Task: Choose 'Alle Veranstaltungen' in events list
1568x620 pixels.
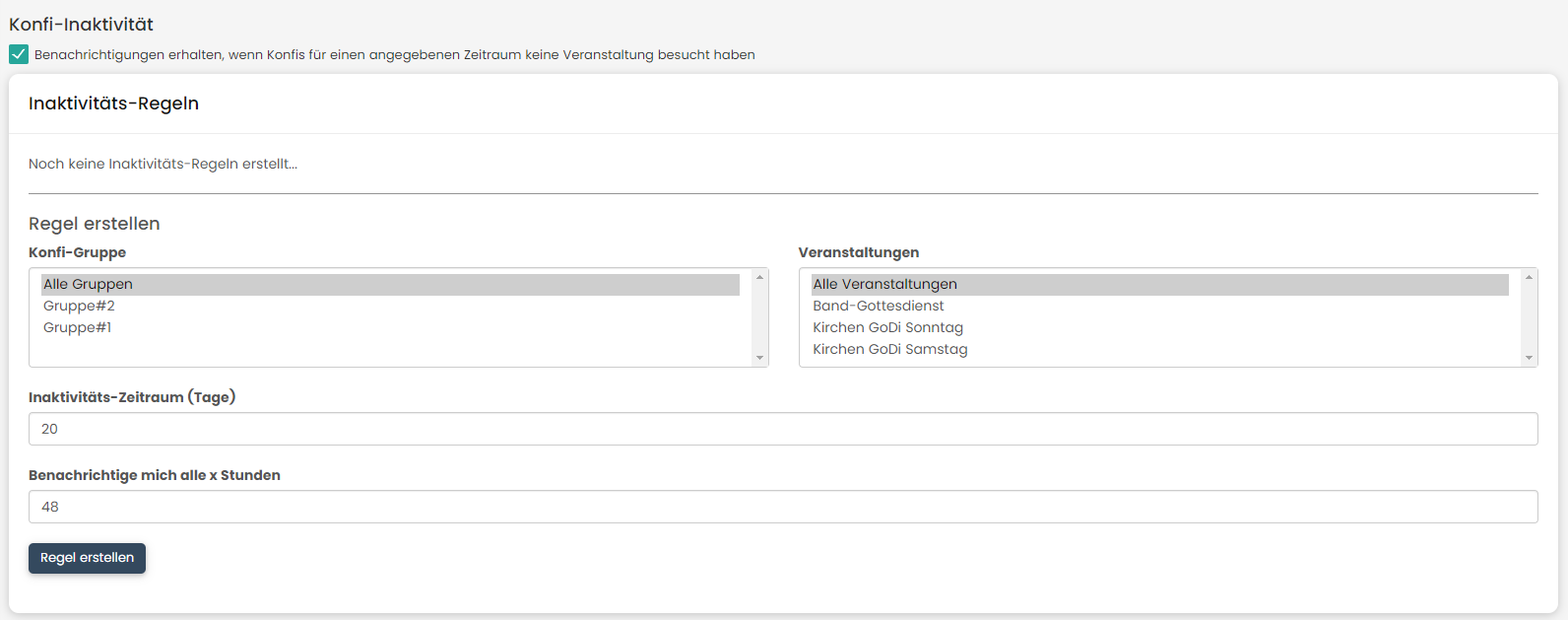Action: (1159, 285)
